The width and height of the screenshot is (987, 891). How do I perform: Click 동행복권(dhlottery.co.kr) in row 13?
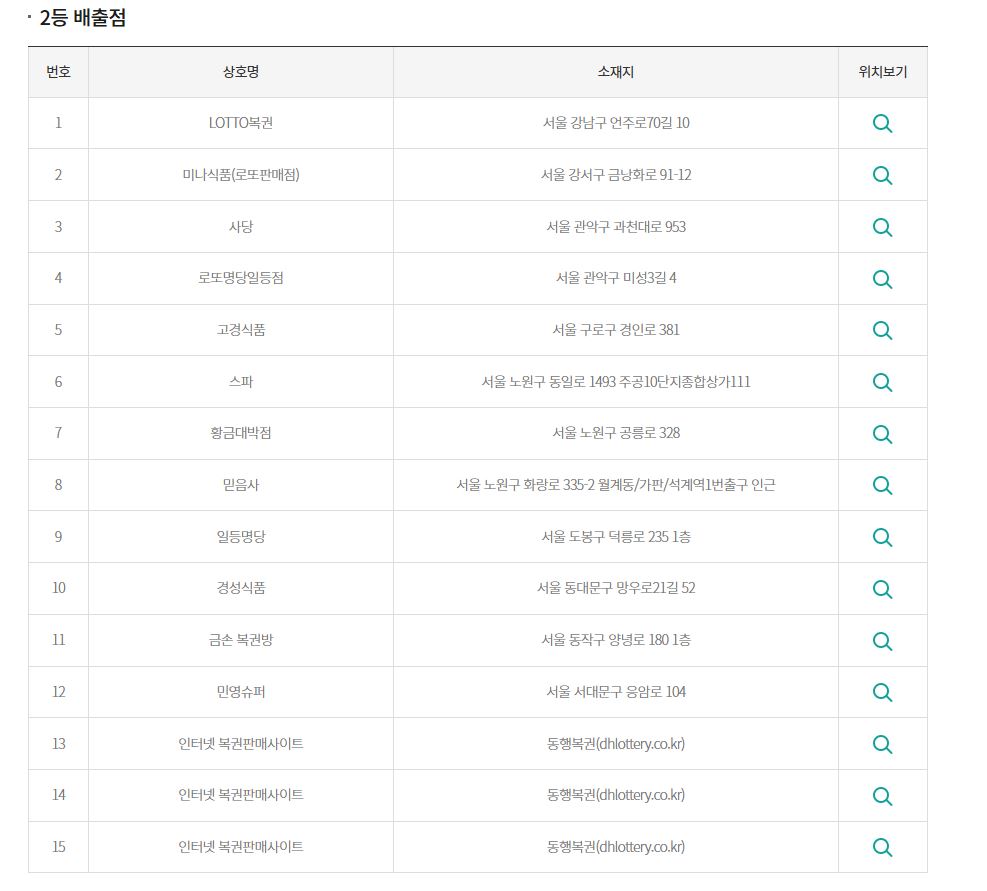coord(616,744)
